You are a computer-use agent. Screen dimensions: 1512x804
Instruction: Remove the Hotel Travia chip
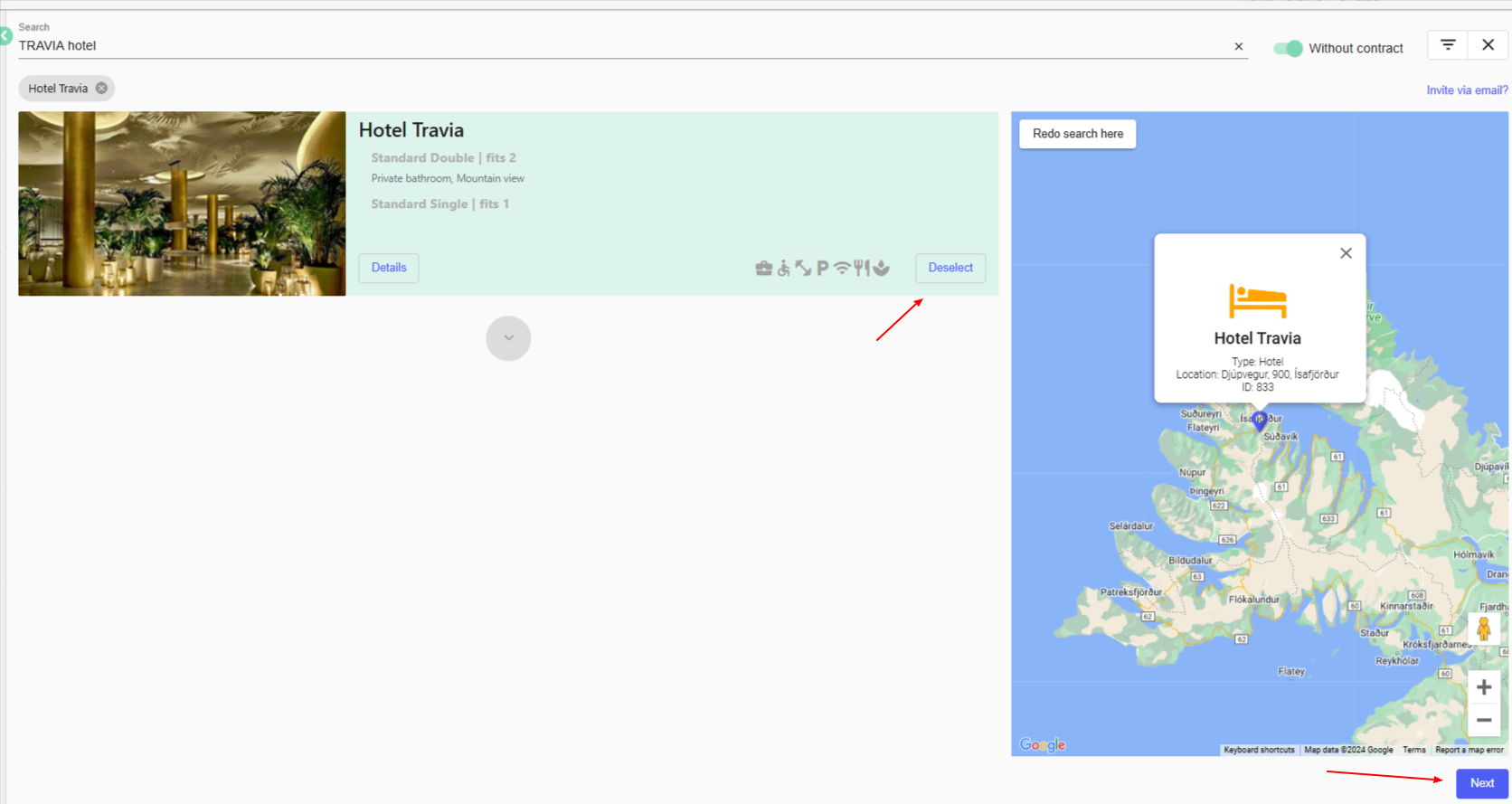(x=101, y=88)
